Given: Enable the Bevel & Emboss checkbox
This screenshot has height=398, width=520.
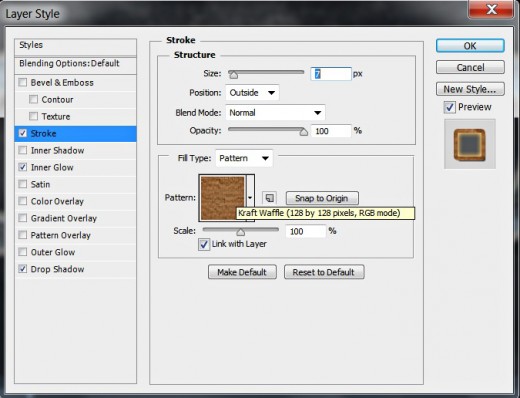Looking at the screenshot, I should 23,82.
